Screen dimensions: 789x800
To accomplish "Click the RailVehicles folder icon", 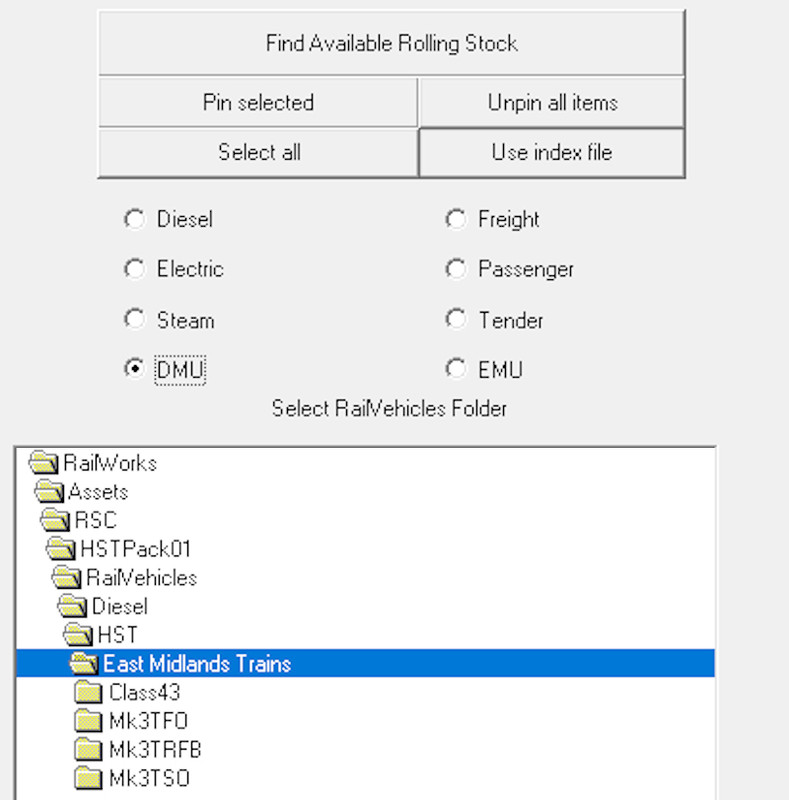I will pyautogui.click(x=66, y=578).
